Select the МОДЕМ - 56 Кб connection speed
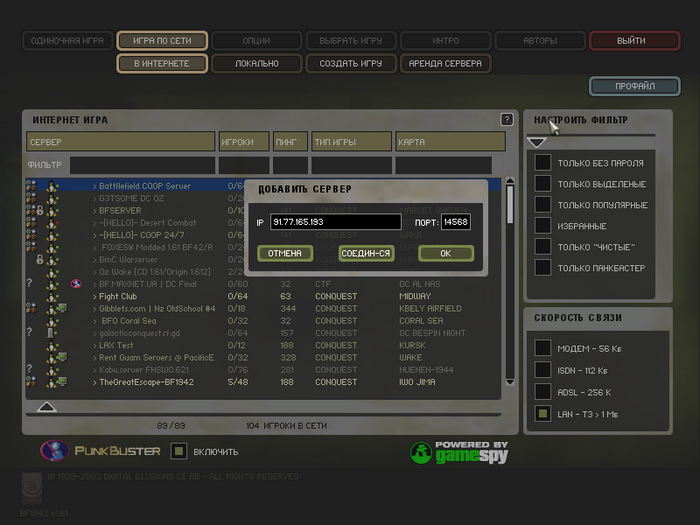The width and height of the screenshot is (700, 525). coord(543,348)
